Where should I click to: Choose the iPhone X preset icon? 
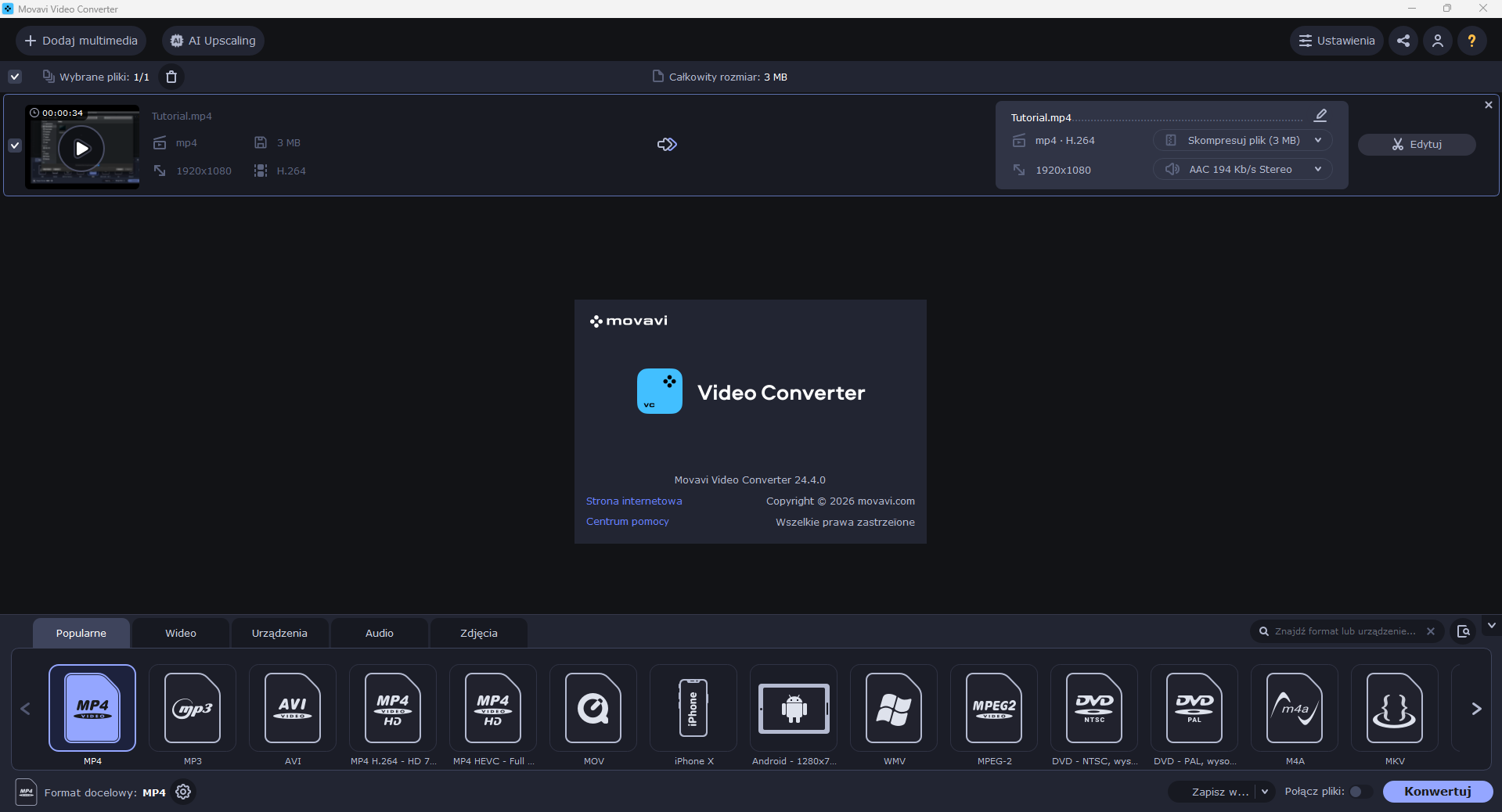[x=693, y=708]
